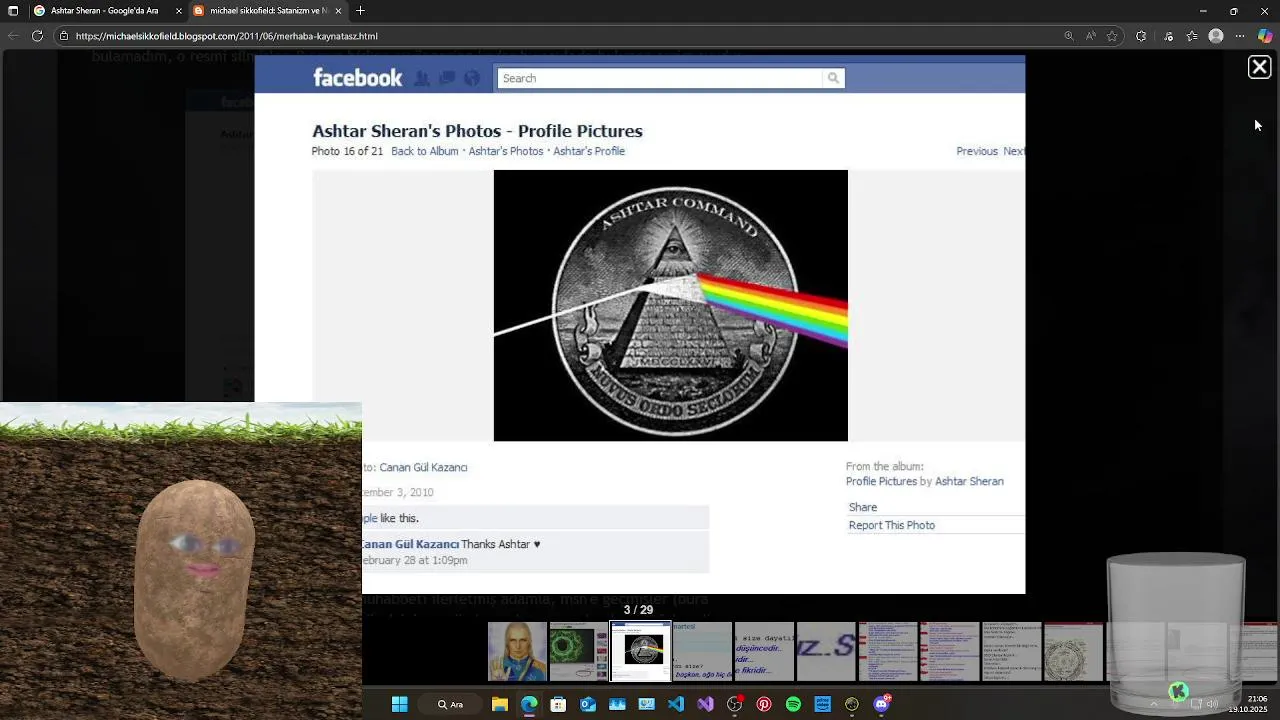Click Report This Photo
1280x720 pixels.
pos(891,525)
